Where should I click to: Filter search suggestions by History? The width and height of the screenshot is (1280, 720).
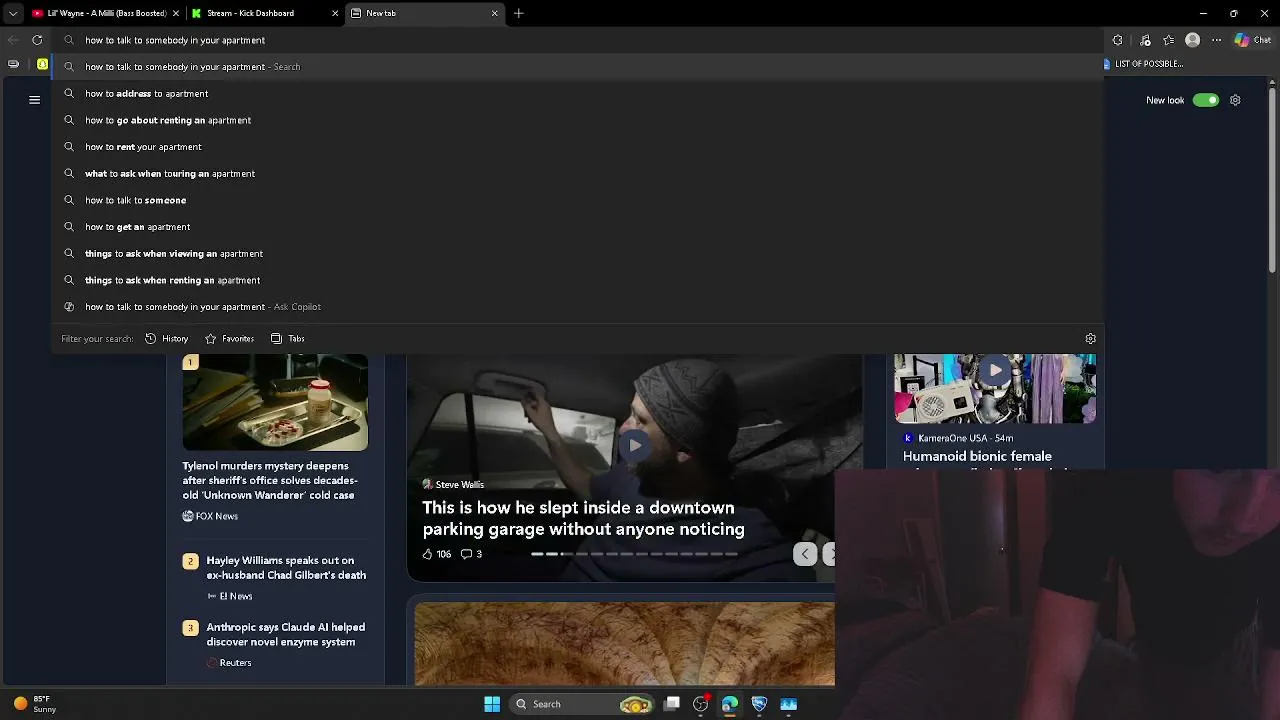coord(167,339)
